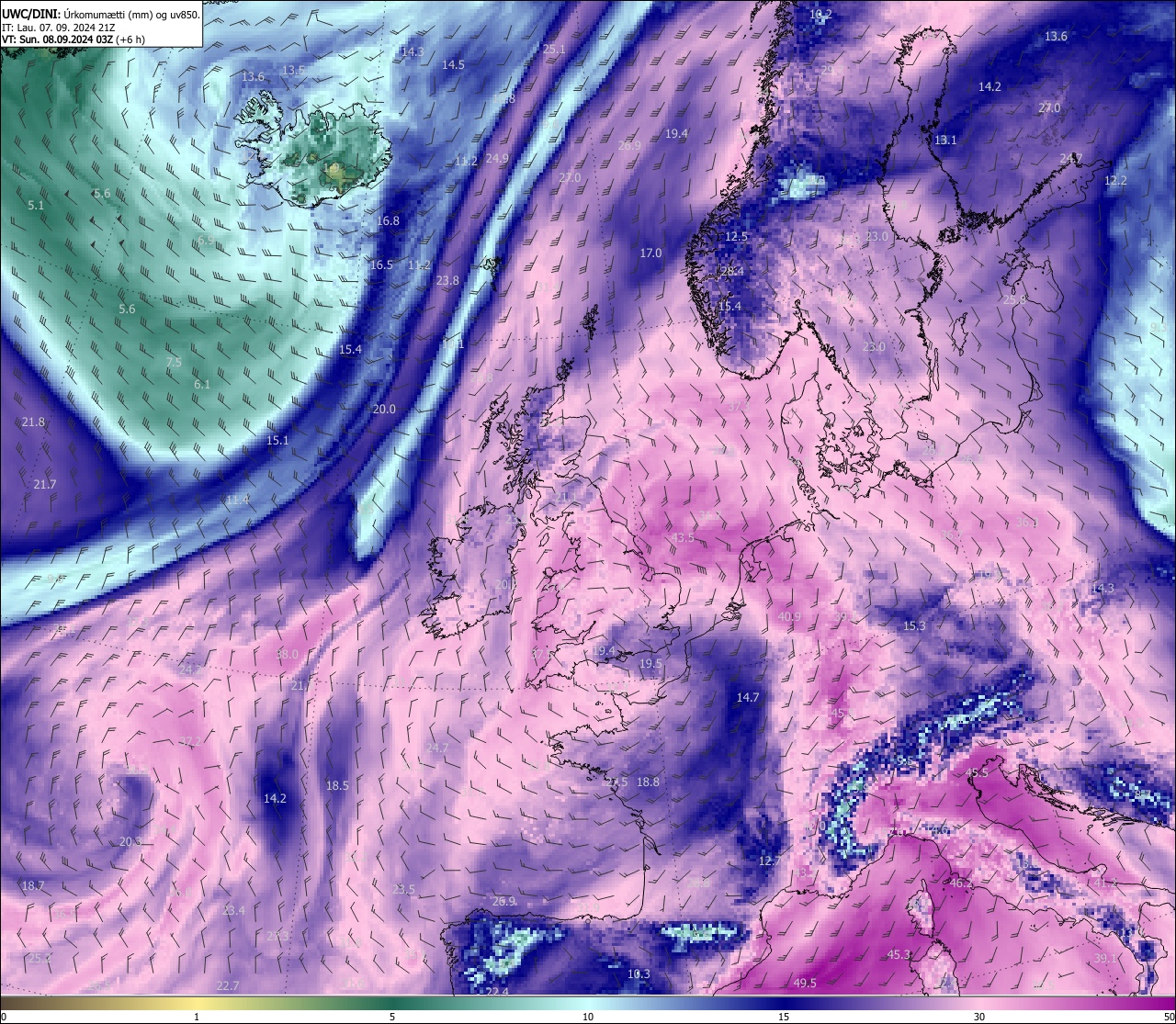Viewport: 1176px width, 1024px height.
Task: Click the 19.5 value over the English Channel
Action: [x=650, y=663]
